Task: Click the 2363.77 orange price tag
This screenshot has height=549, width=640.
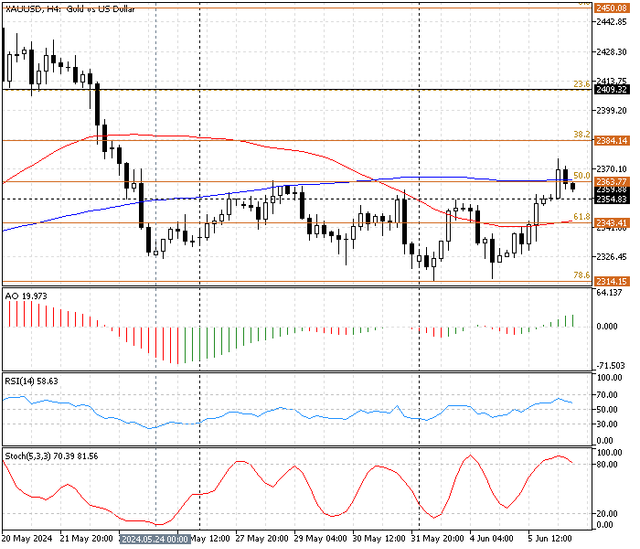Action: pos(611,182)
